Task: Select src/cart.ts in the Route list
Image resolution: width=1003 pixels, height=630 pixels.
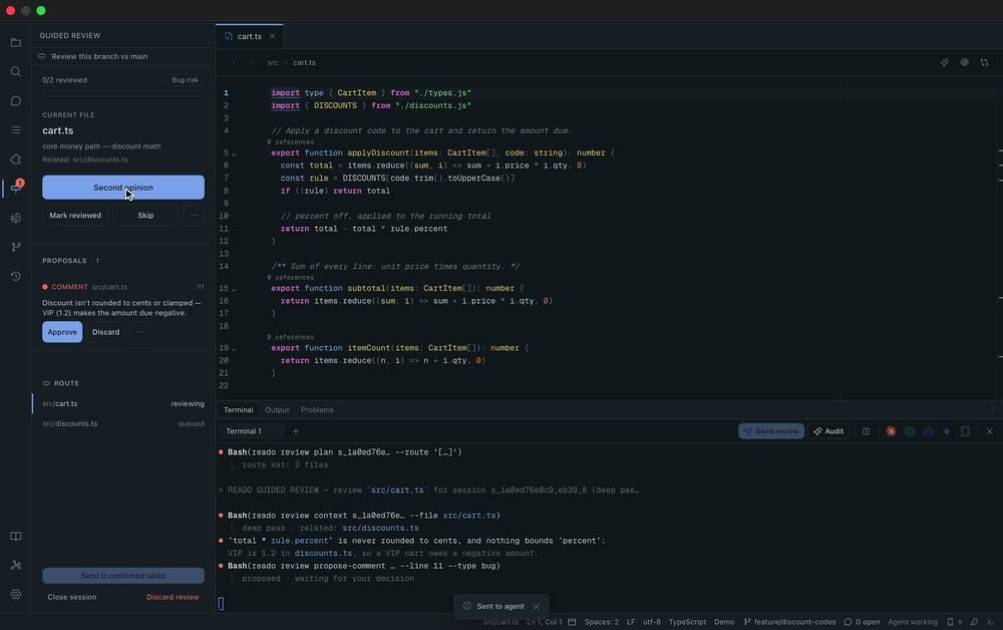Action: pyautogui.click(x=123, y=404)
